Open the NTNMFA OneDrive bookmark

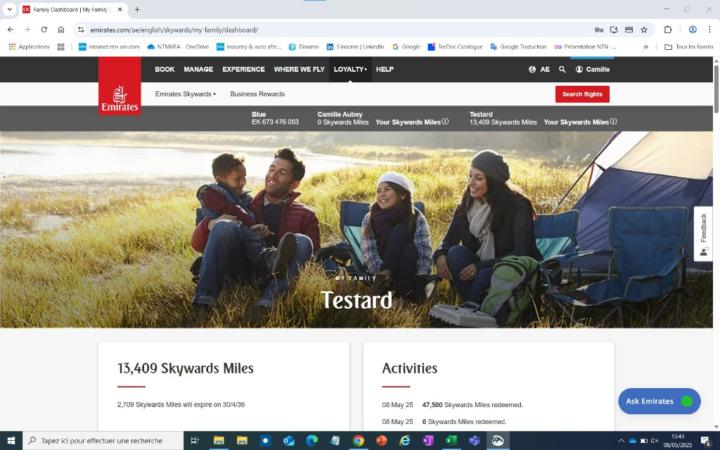[x=178, y=47]
